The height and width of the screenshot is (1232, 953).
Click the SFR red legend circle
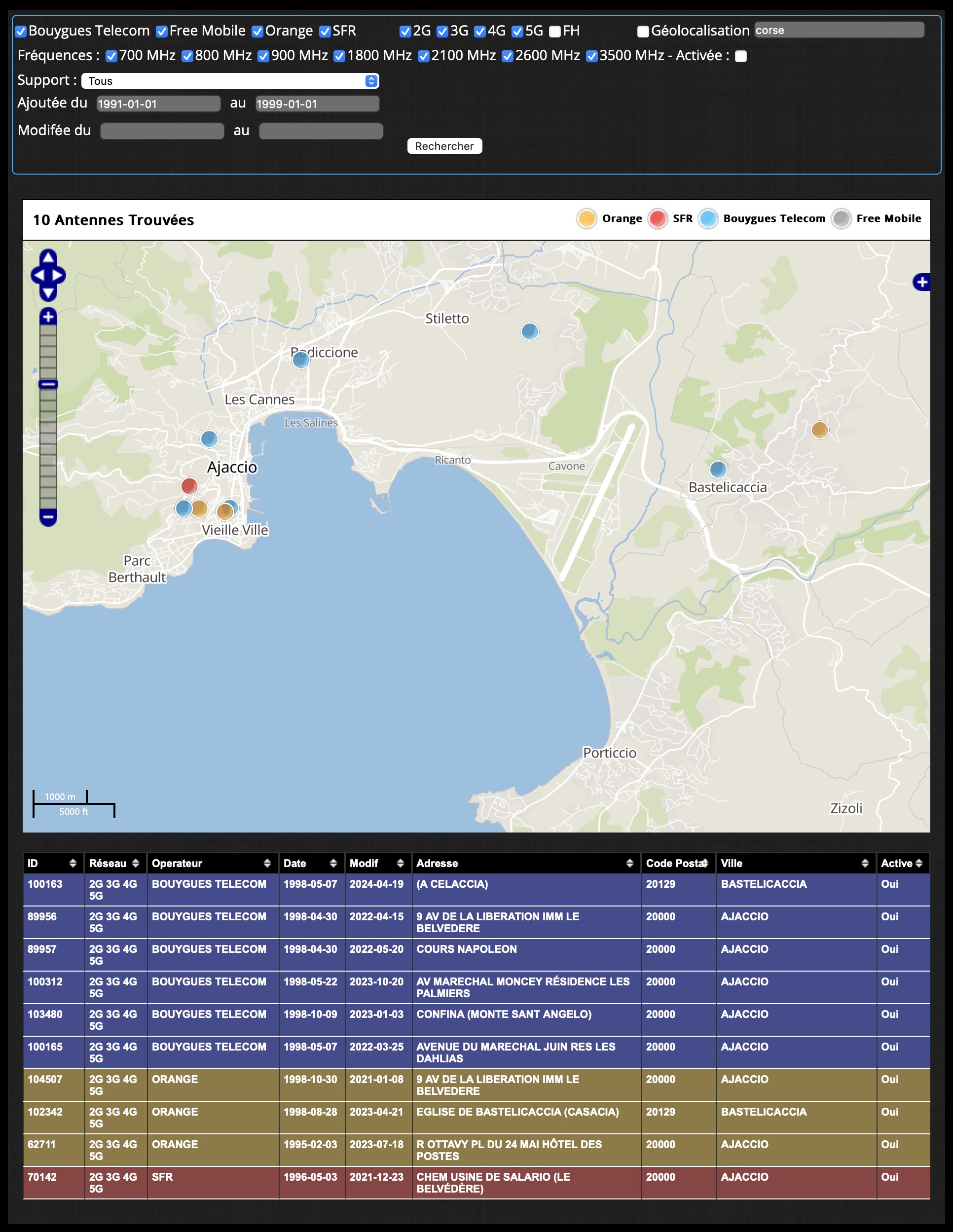click(x=658, y=219)
